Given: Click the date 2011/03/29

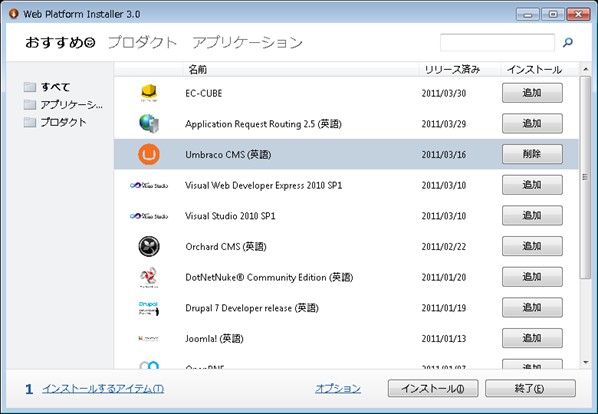Looking at the screenshot, I should (444, 124).
